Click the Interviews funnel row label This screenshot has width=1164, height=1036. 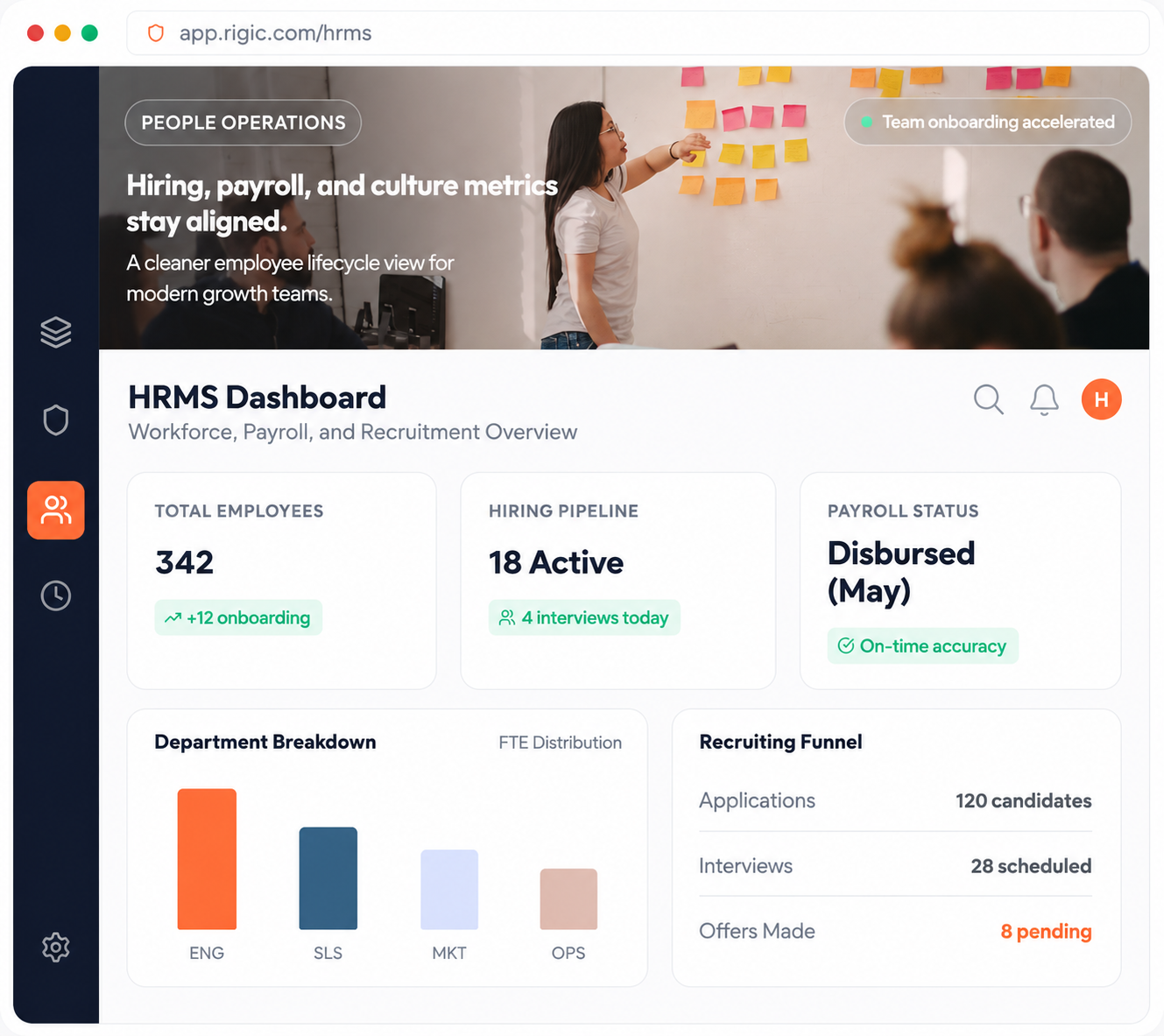(745, 866)
